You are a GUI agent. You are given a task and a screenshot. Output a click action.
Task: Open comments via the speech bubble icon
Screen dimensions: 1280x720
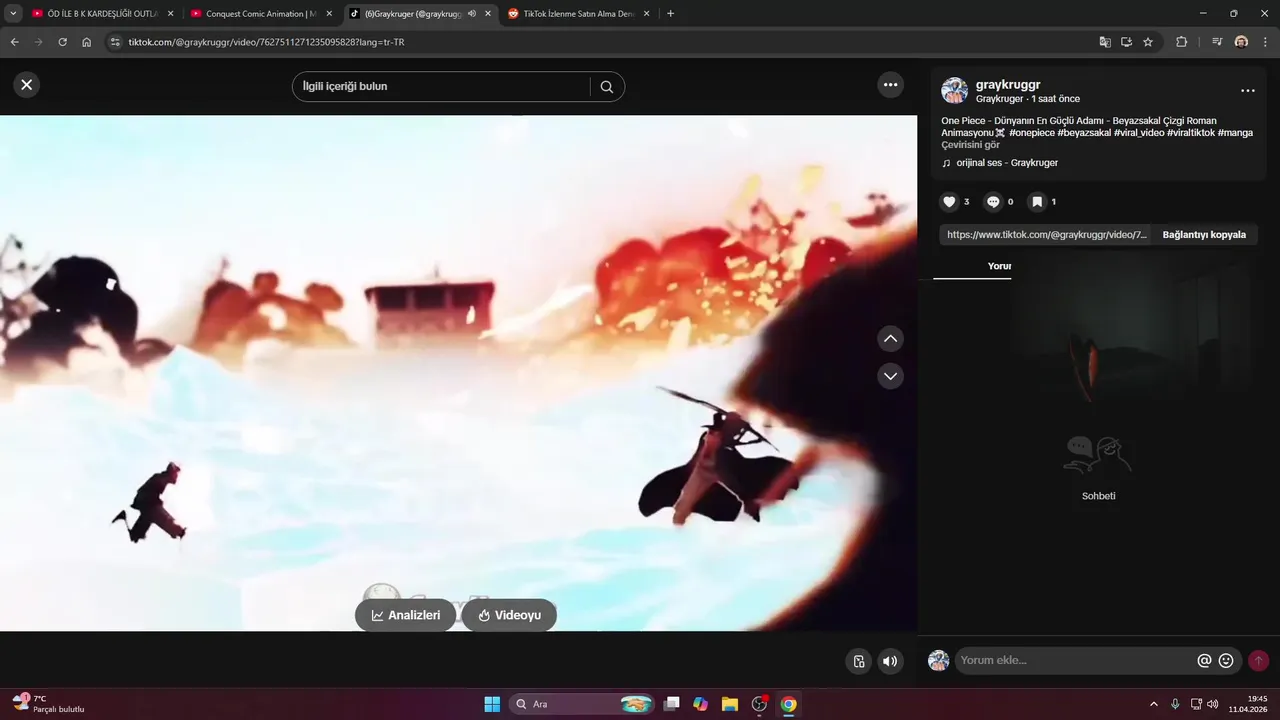pos(993,202)
